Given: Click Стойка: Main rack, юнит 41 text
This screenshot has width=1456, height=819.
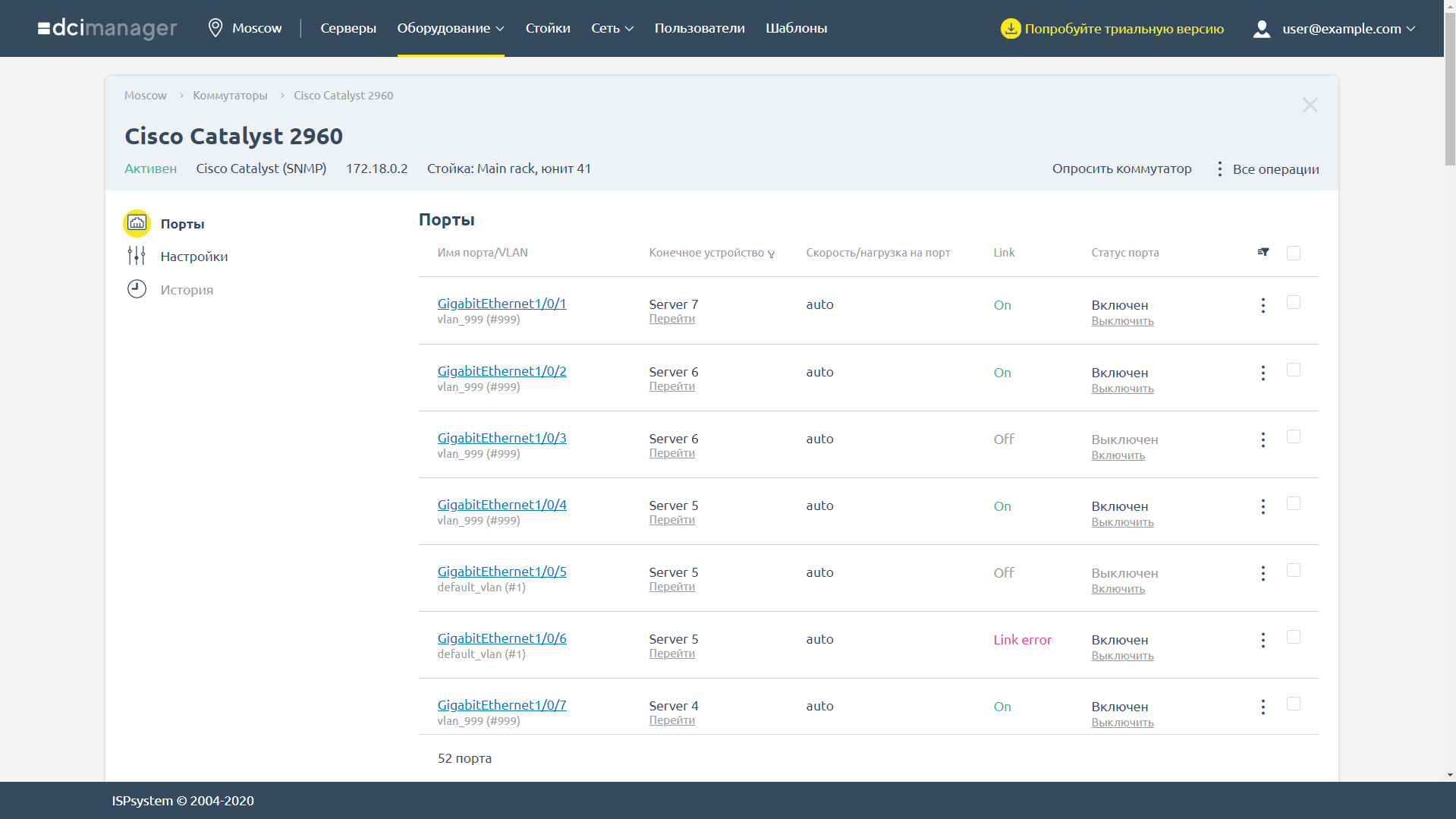Looking at the screenshot, I should pyautogui.click(x=508, y=169).
